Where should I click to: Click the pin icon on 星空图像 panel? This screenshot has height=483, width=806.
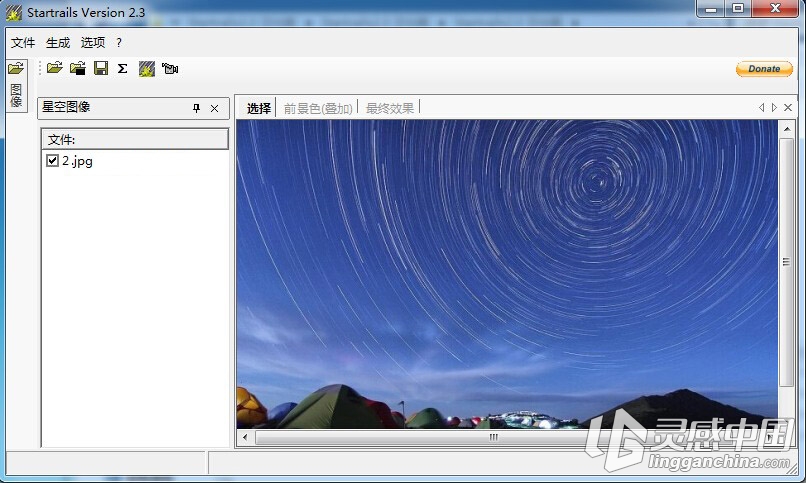(196, 108)
